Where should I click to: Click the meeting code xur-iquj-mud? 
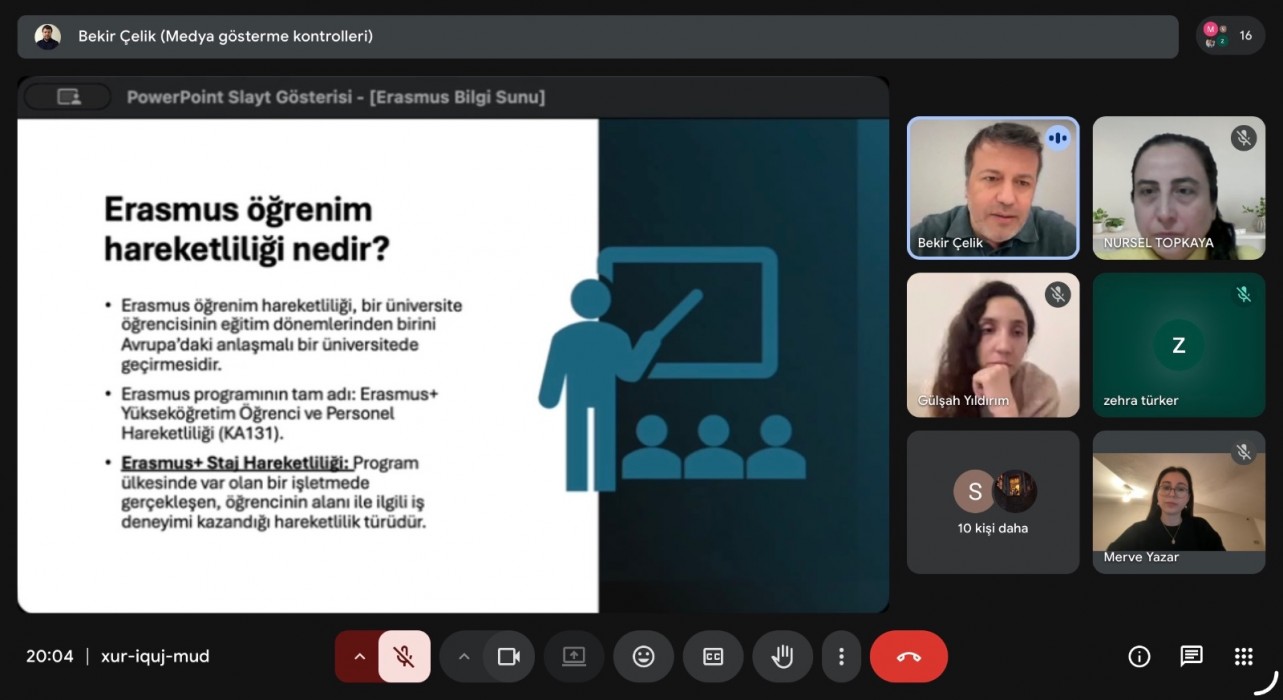coord(155,657)
